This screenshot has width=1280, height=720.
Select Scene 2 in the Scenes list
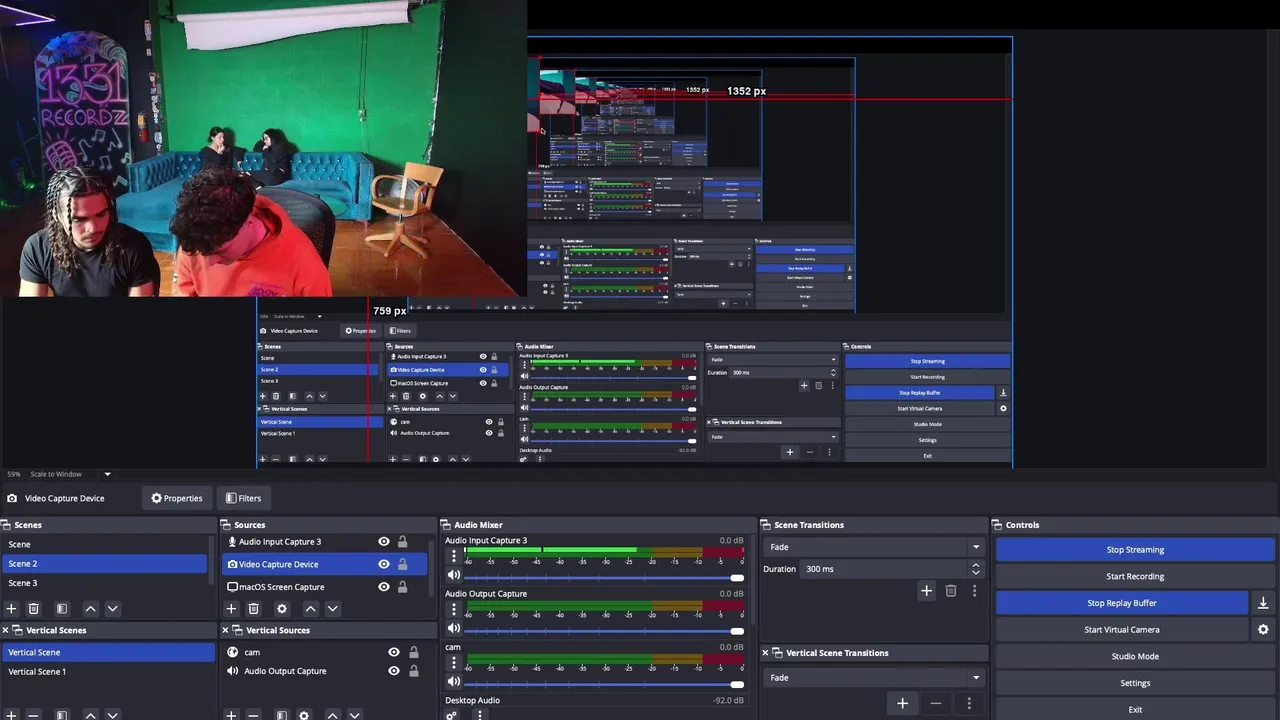click(x=105, y=564)
